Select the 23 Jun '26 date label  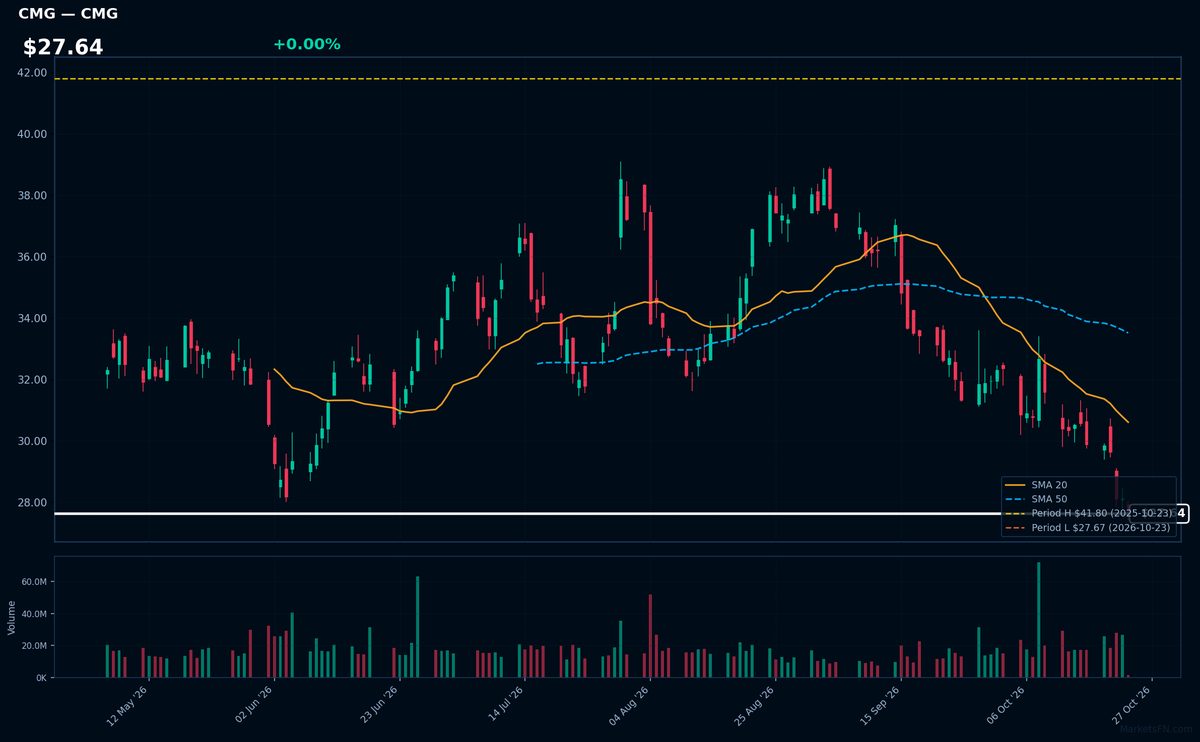[x=379, y=705]
